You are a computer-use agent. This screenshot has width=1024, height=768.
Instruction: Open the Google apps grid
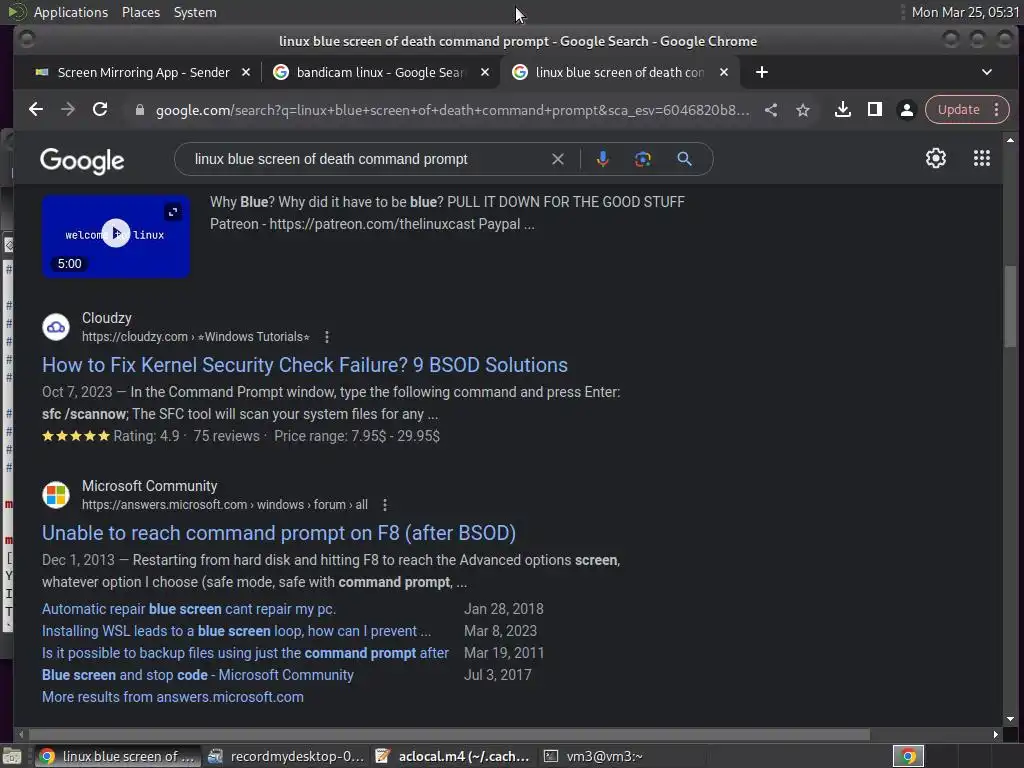point(982,158)
